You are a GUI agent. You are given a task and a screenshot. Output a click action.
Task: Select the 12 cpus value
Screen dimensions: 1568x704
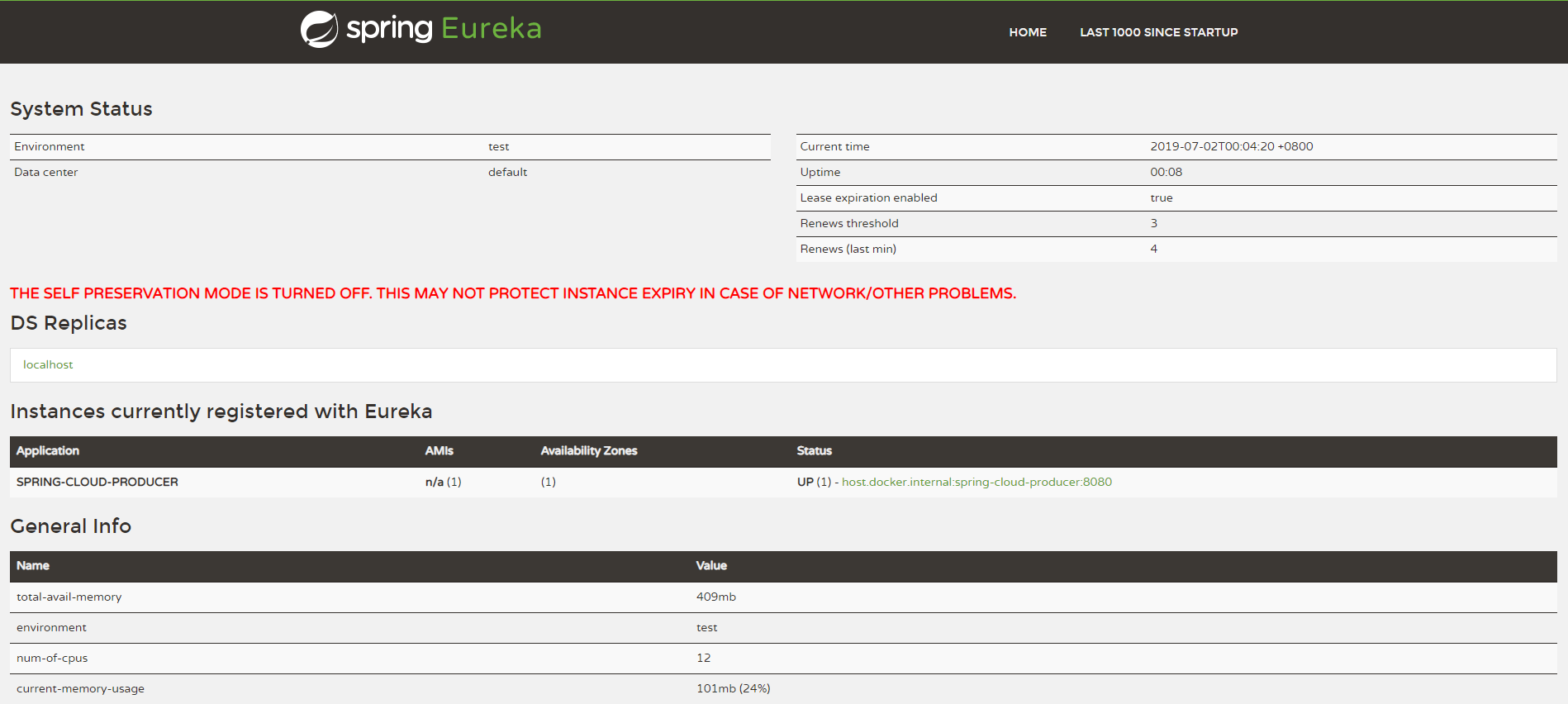[704, 658]
